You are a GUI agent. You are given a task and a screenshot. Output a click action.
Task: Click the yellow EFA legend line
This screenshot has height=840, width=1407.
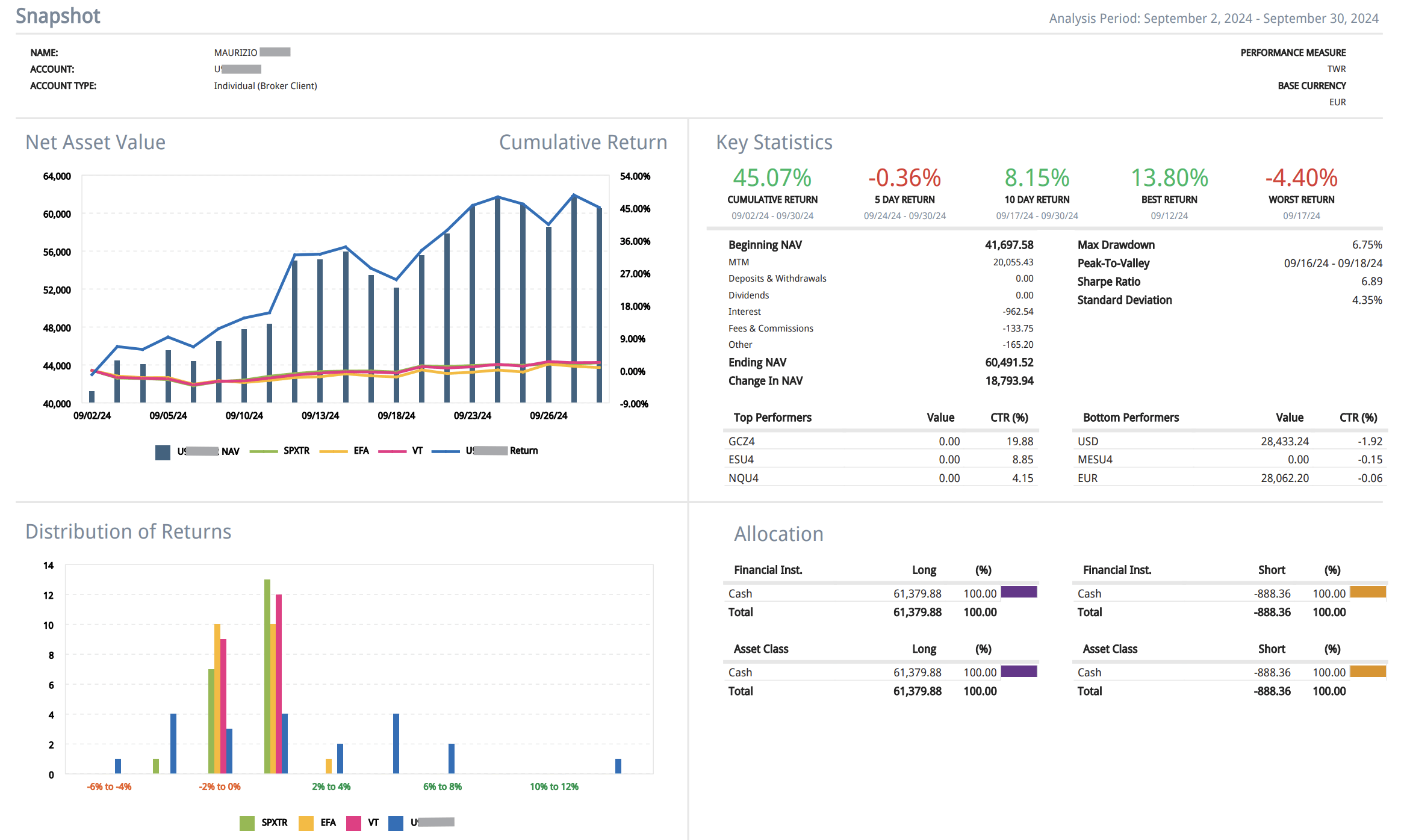[x=334, y=451]
